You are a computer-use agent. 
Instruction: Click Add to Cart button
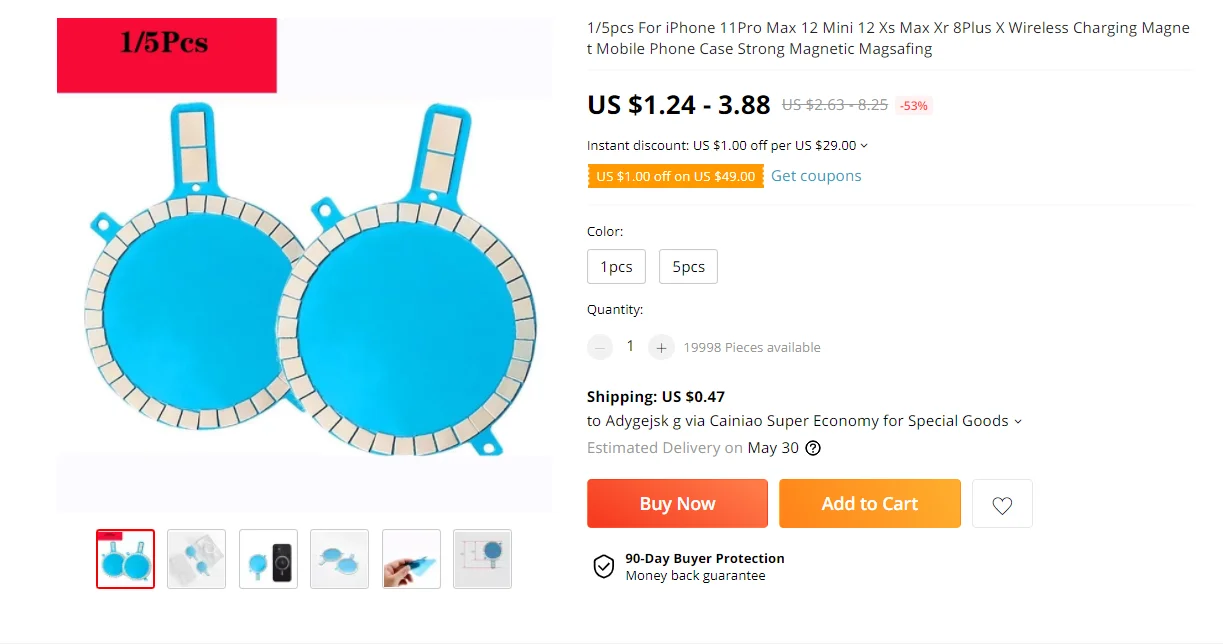[869, 504]
